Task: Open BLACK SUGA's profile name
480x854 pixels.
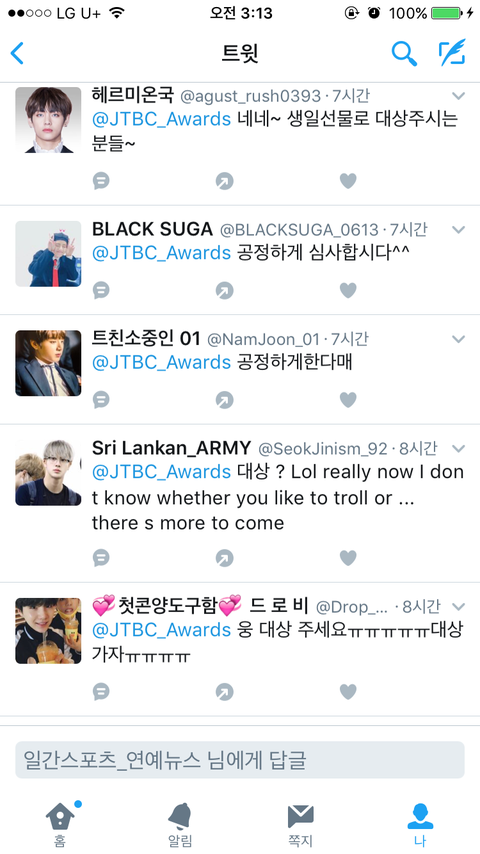Action: (x=152, y=229)
